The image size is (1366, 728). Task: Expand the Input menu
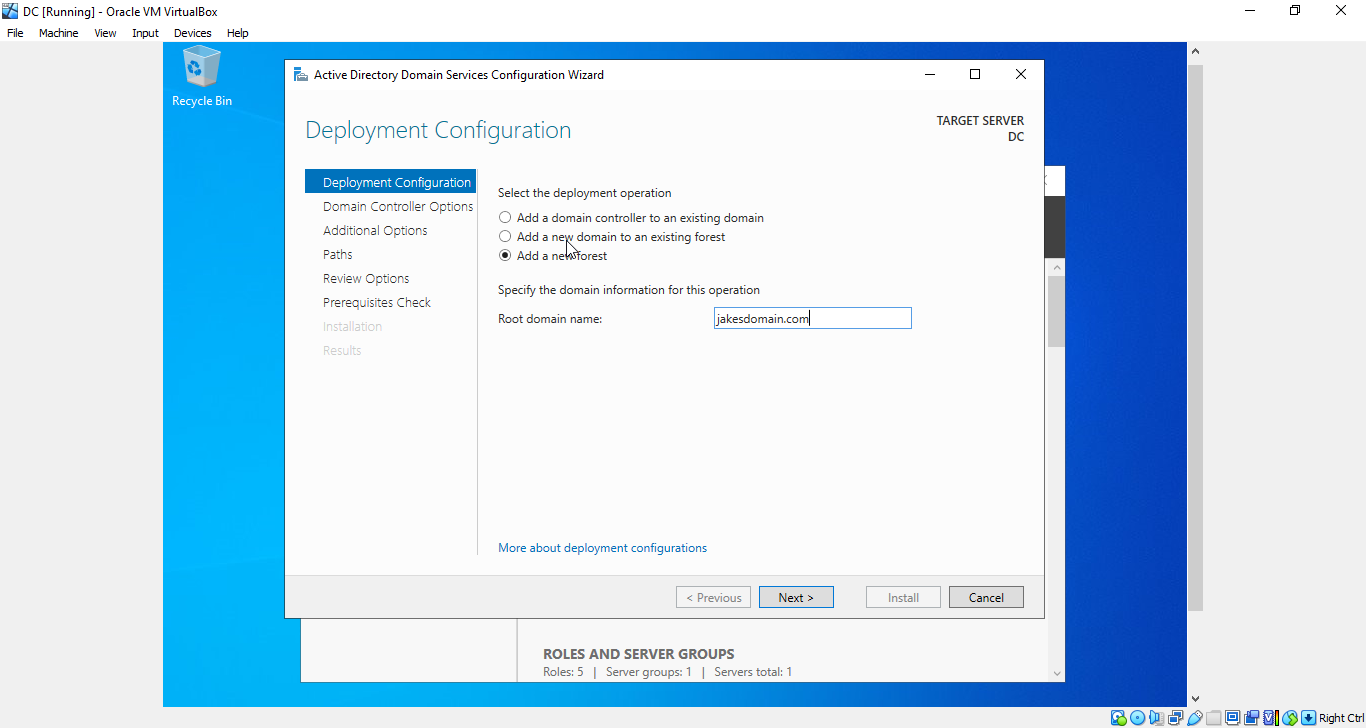pos(145,32)
